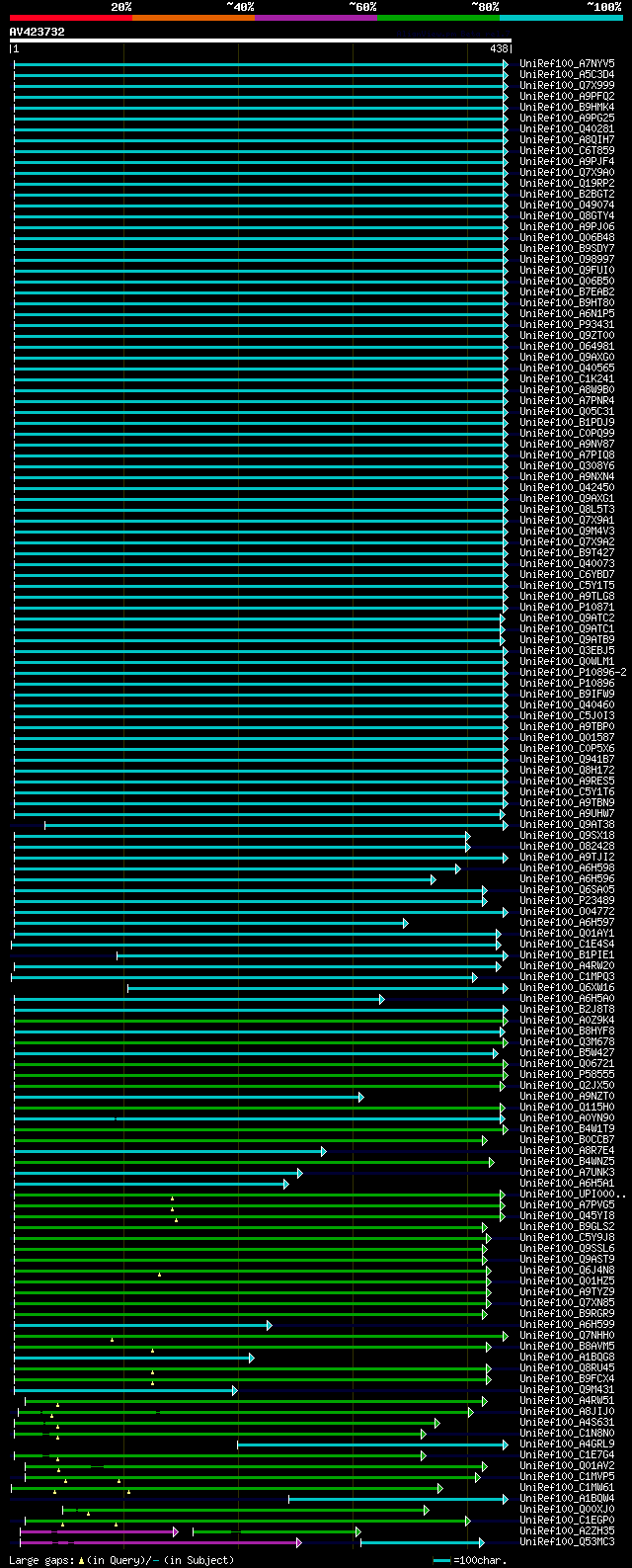Select label UniRef100_B8HYF8

coord(567,1031)
